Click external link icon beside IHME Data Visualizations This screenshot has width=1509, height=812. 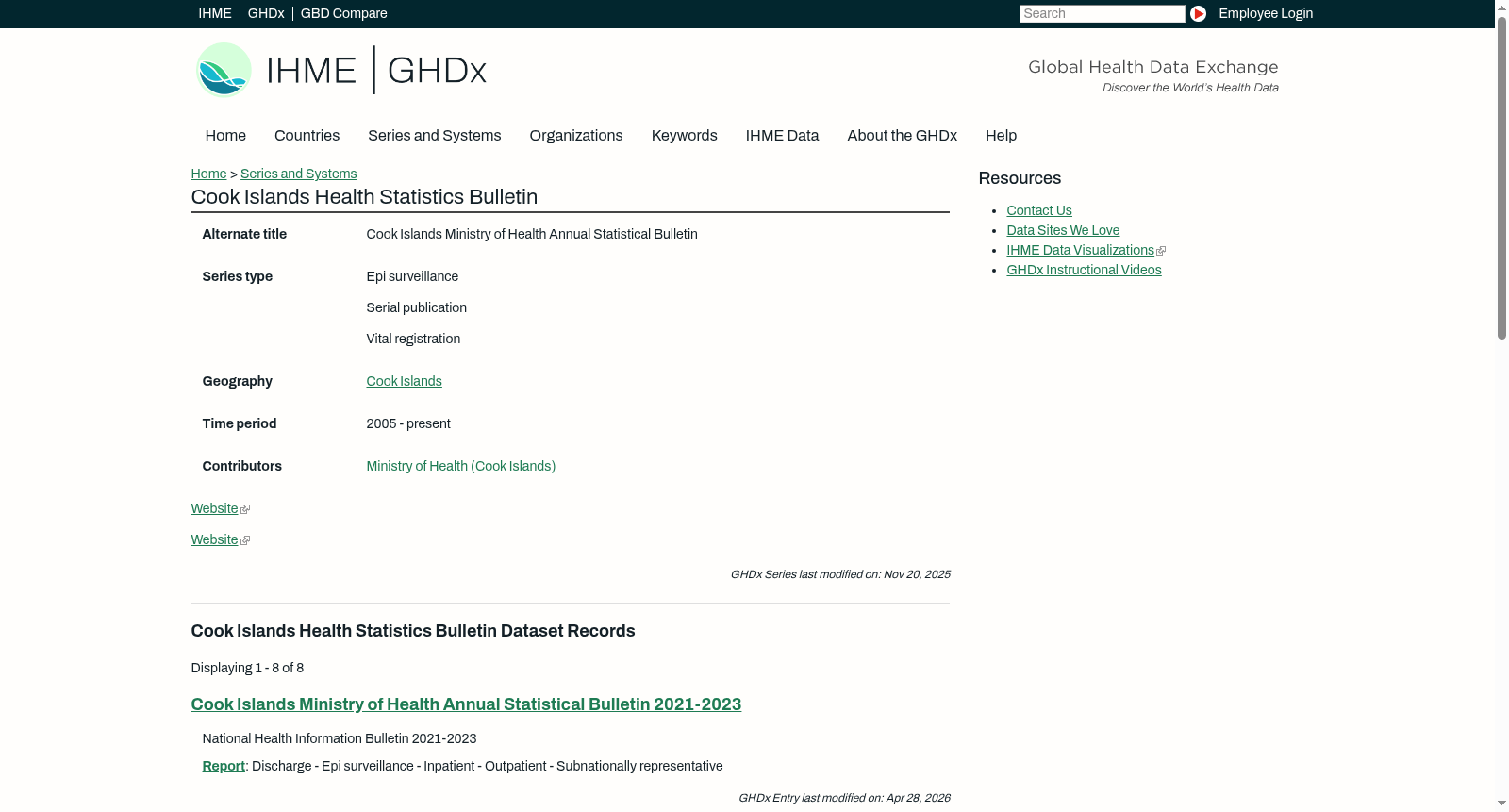(1161, 251)
